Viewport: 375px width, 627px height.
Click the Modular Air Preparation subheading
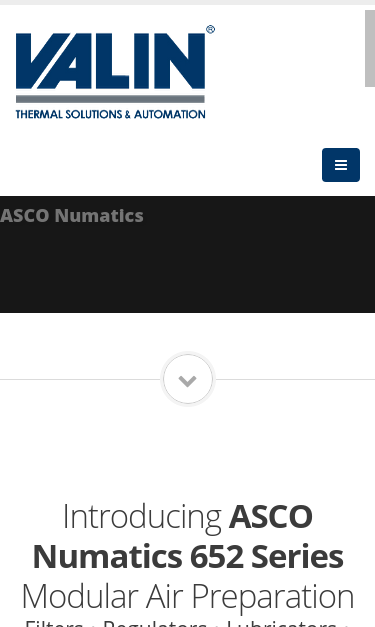click(x=188, y=597)
